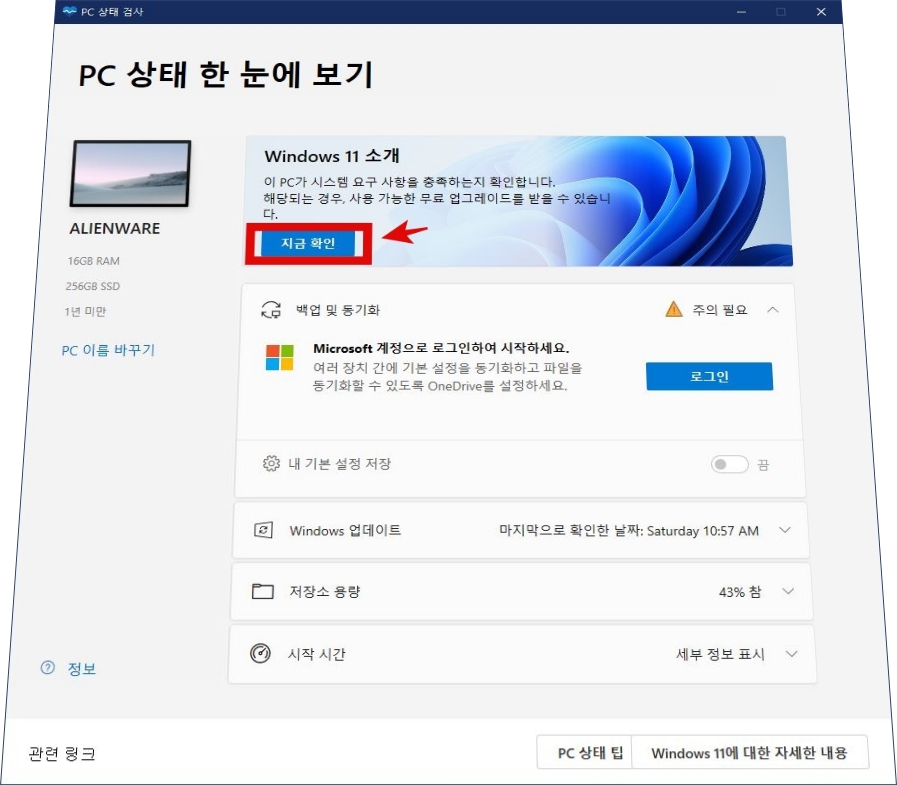Click the 시작 시간 gauge icon
Image resolution: width=897 pixels, height=785 pixels.
(x=260, y=653)
